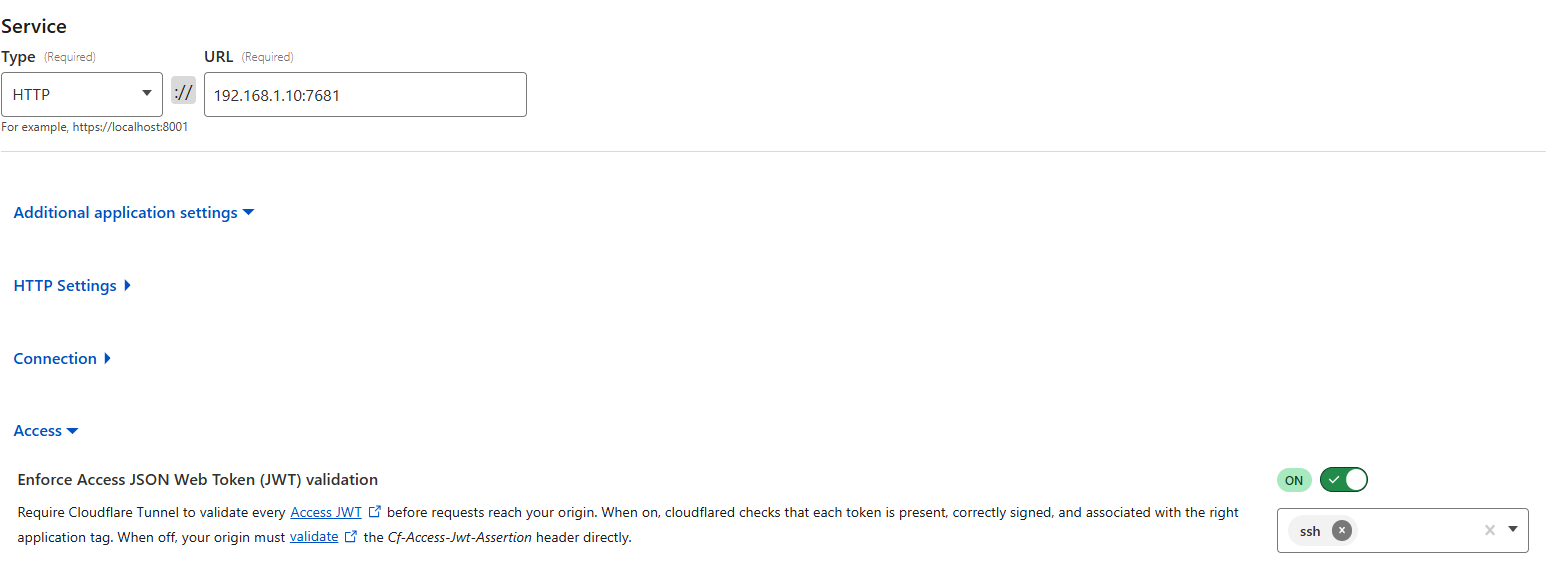
Task: Expand the Connection section
Action: click(x=62, y=359)
